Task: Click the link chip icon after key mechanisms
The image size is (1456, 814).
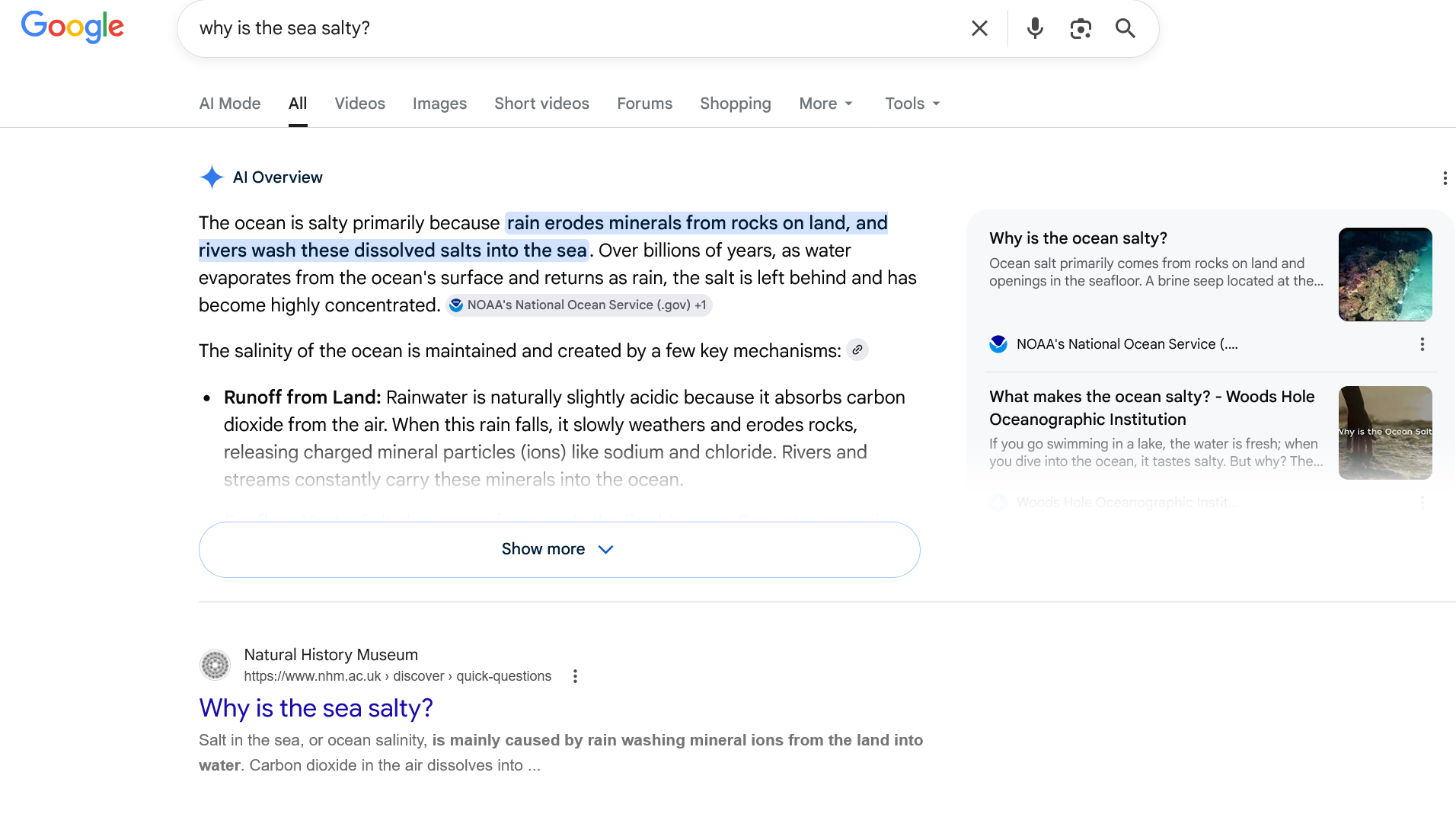Action: [857, 350]
